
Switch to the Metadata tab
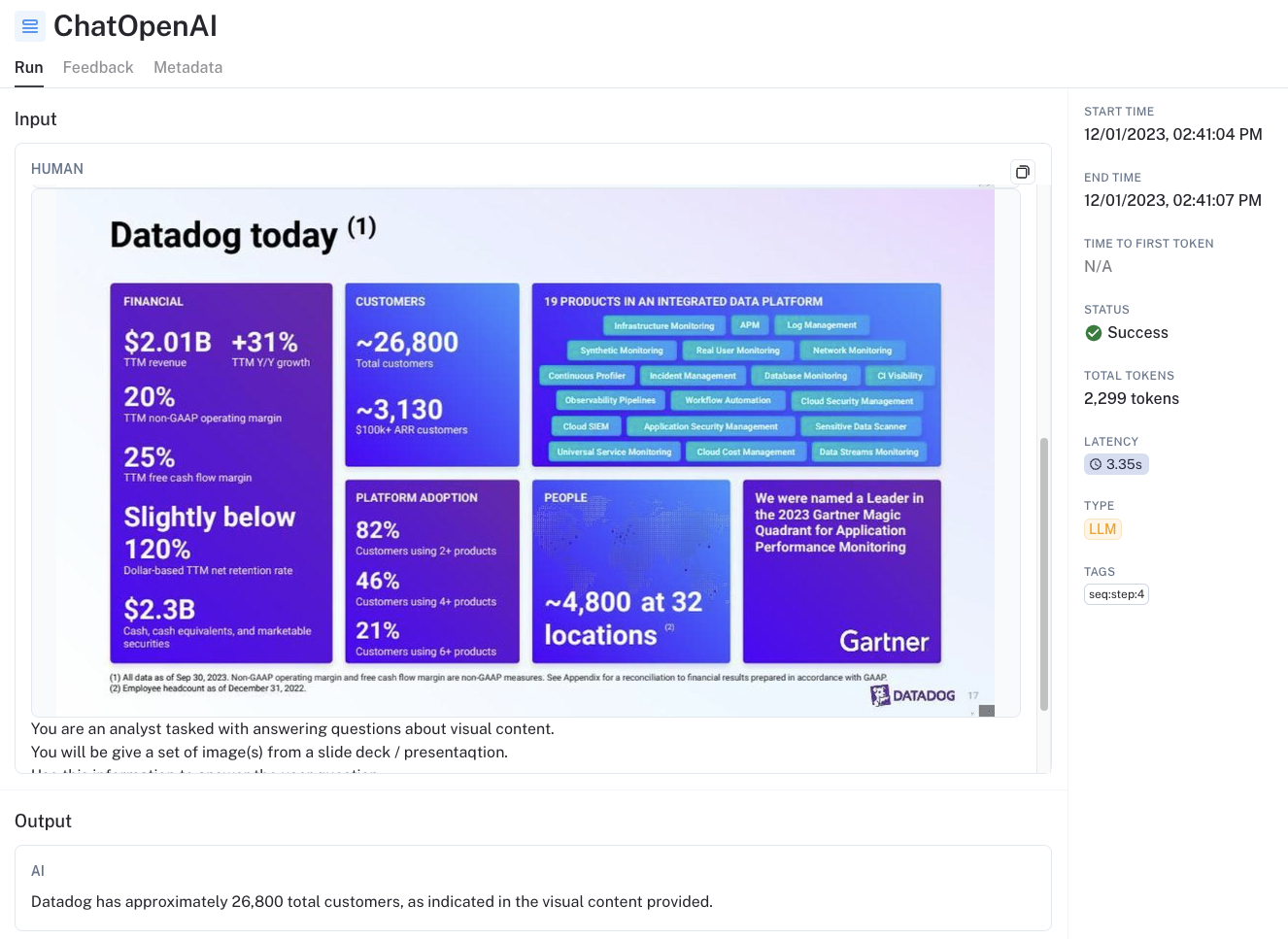click(x=187, y=67)
